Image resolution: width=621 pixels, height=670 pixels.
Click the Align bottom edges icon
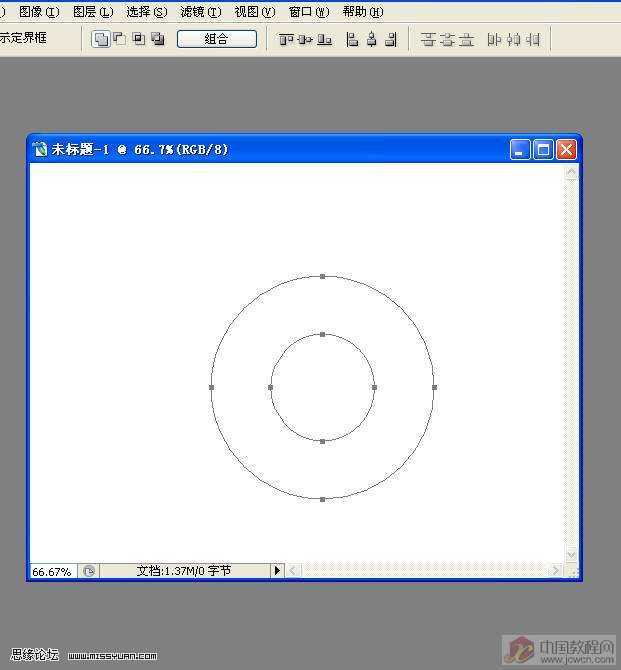324,39
